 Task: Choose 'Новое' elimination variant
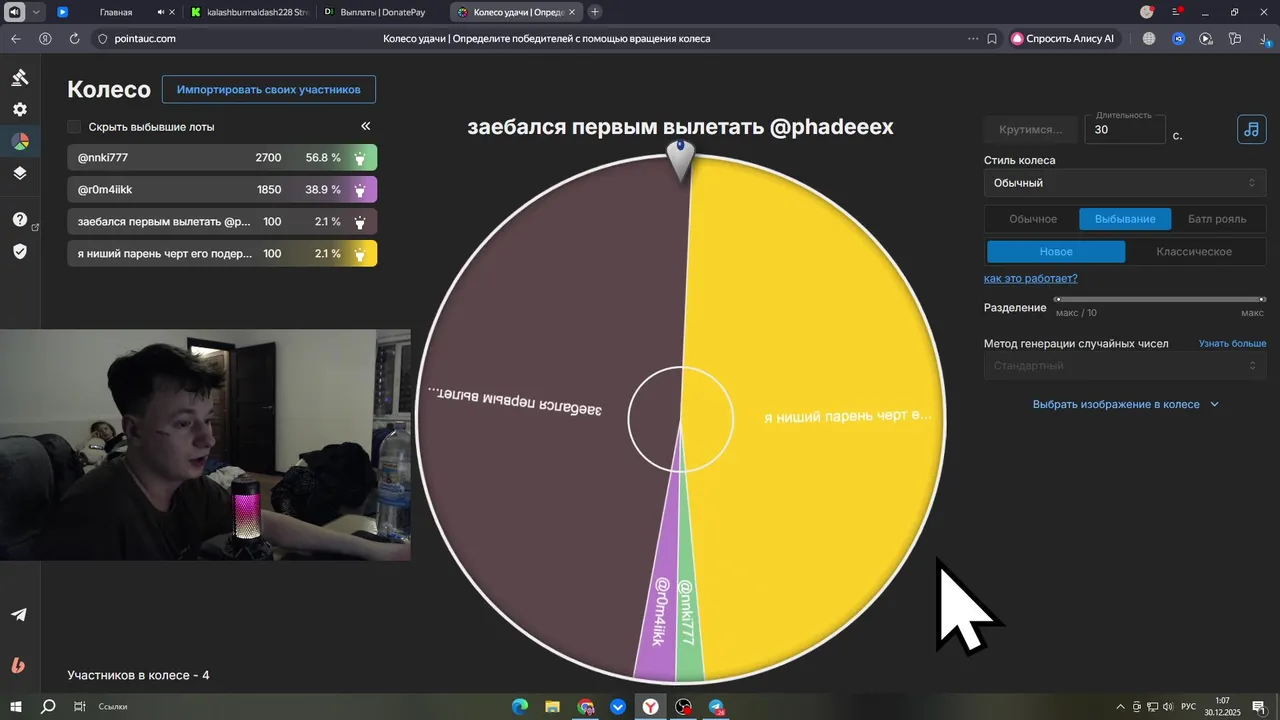(x=1056, y=252)
